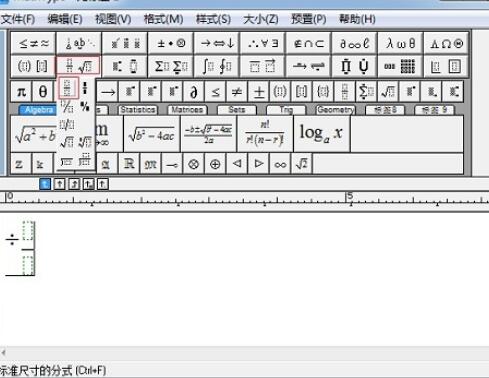The height and width of the screenshot is (378, 489).
Task: Switch to the Matrices tab
Action: point(187,110)
